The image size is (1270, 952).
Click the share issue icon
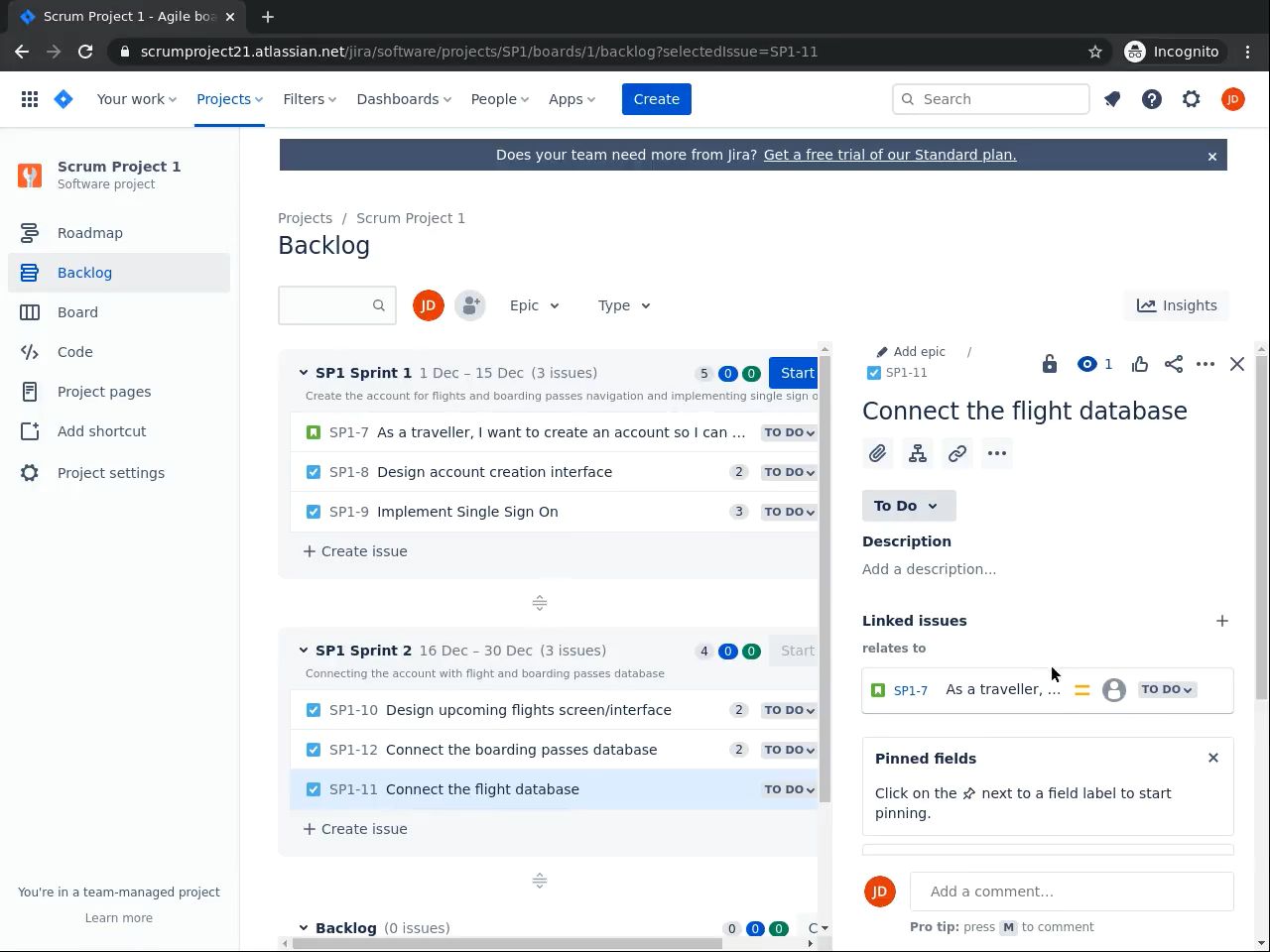1174,364
